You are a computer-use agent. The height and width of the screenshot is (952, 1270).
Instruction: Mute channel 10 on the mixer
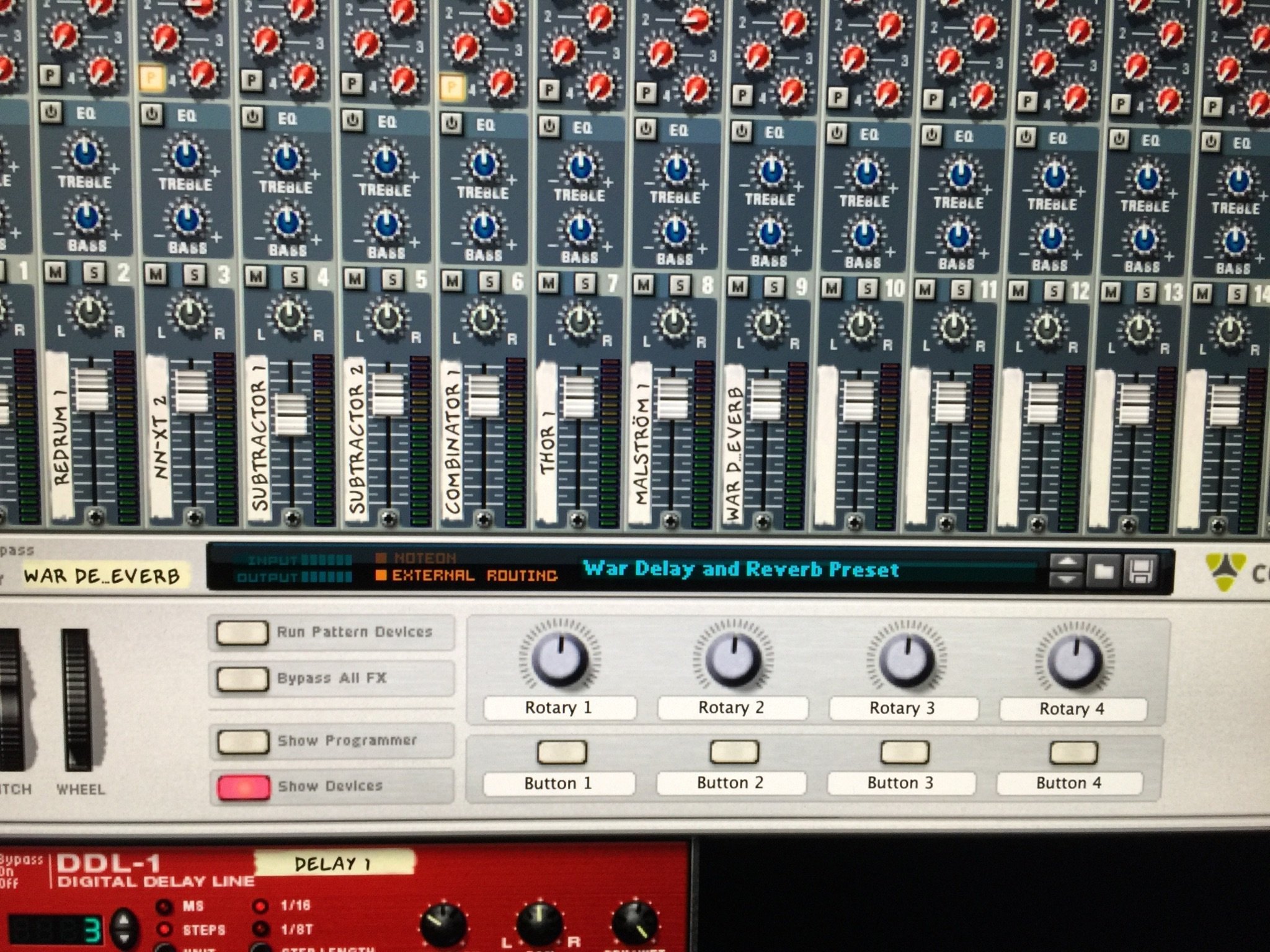click(x=832, y=288)
